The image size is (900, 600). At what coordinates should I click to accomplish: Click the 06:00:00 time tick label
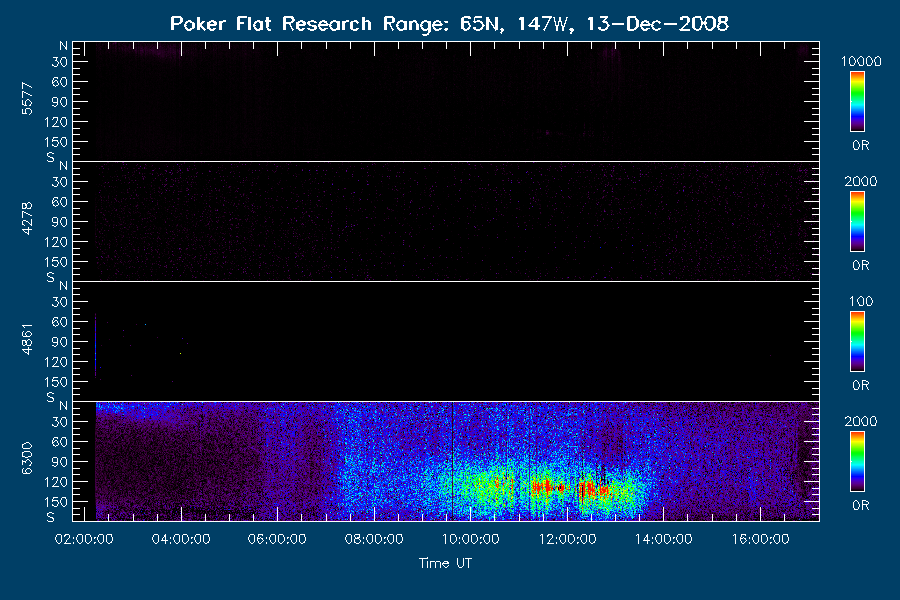click(277, 539)
